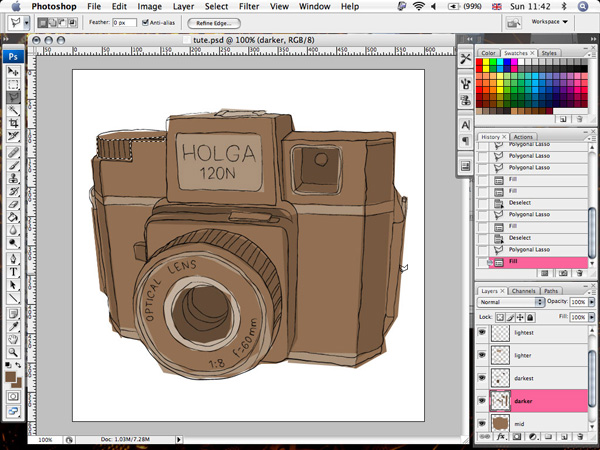Click the Refine Edge button

[x=214, y=23]
